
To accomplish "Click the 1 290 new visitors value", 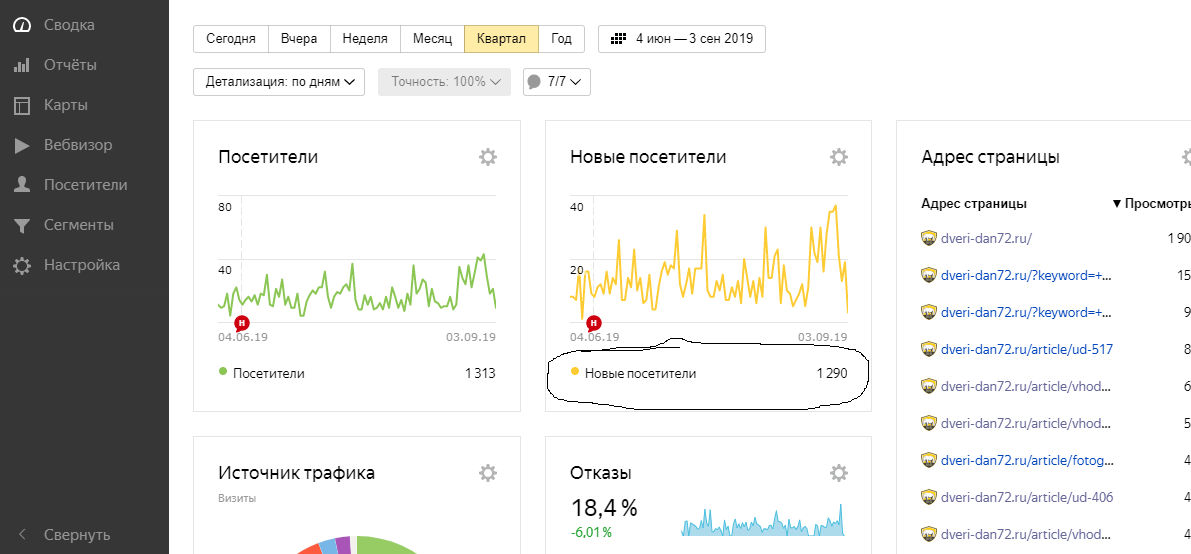I will [832, 373].
